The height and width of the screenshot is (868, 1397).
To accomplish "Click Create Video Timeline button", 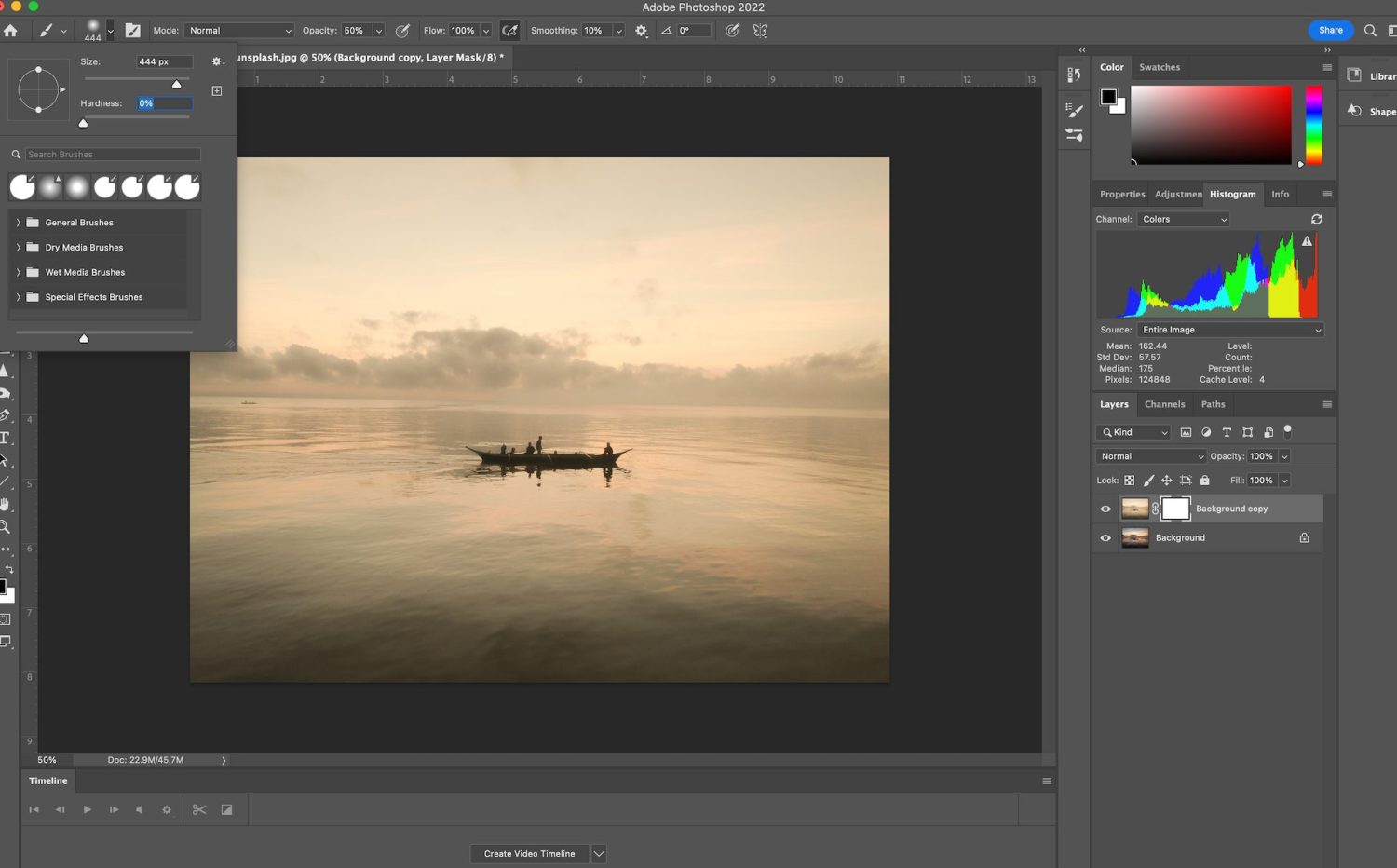I will click(x=529, y=853).
